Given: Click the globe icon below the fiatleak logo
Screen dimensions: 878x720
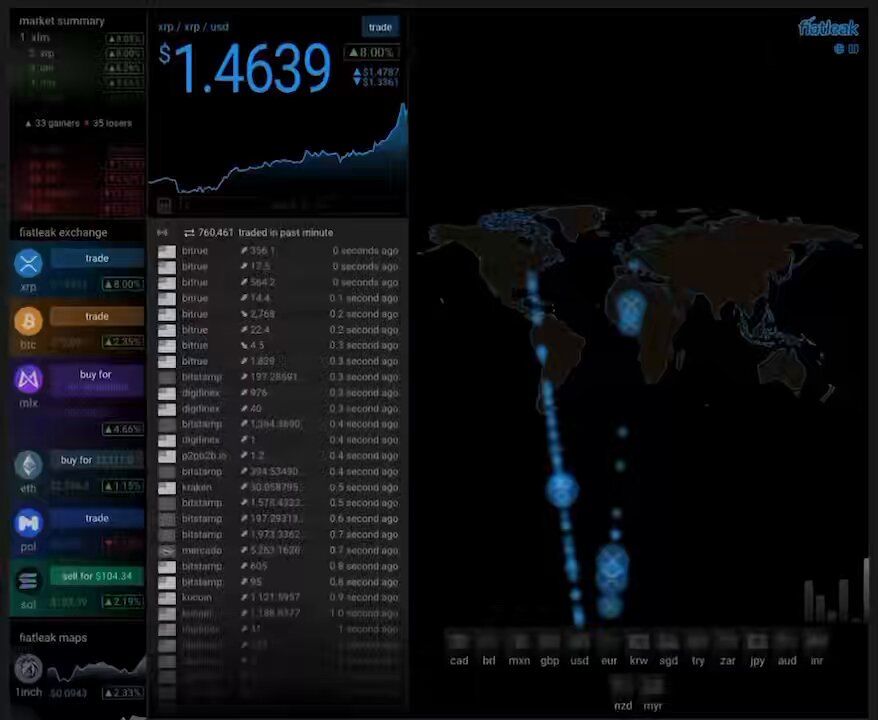Looking at the screenshot, I should 839,49.
